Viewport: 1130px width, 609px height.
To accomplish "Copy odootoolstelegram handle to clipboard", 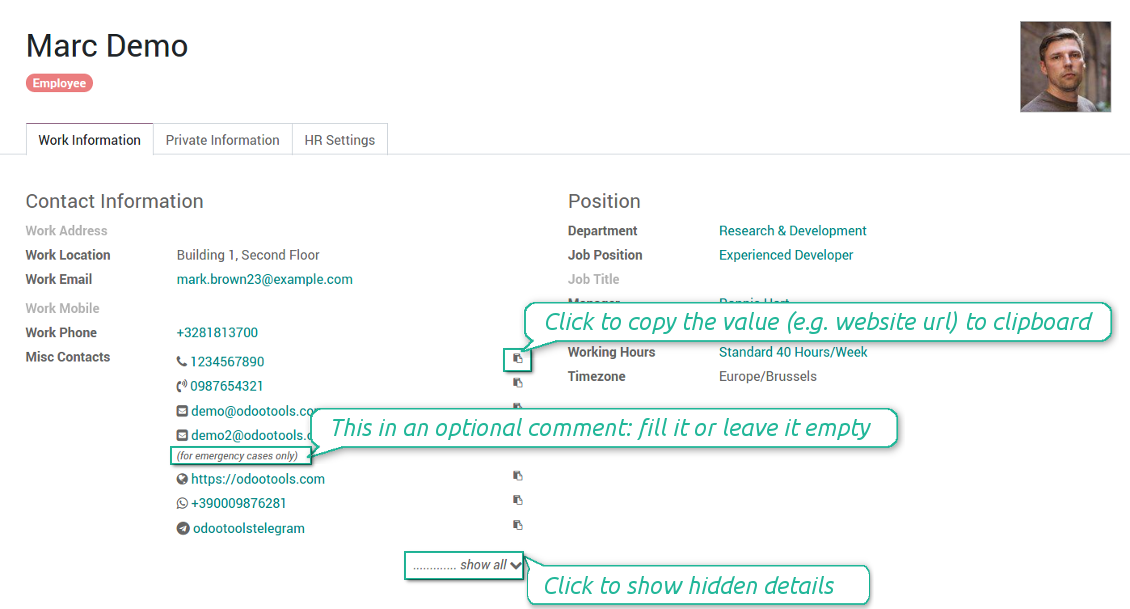I will 518,525.
